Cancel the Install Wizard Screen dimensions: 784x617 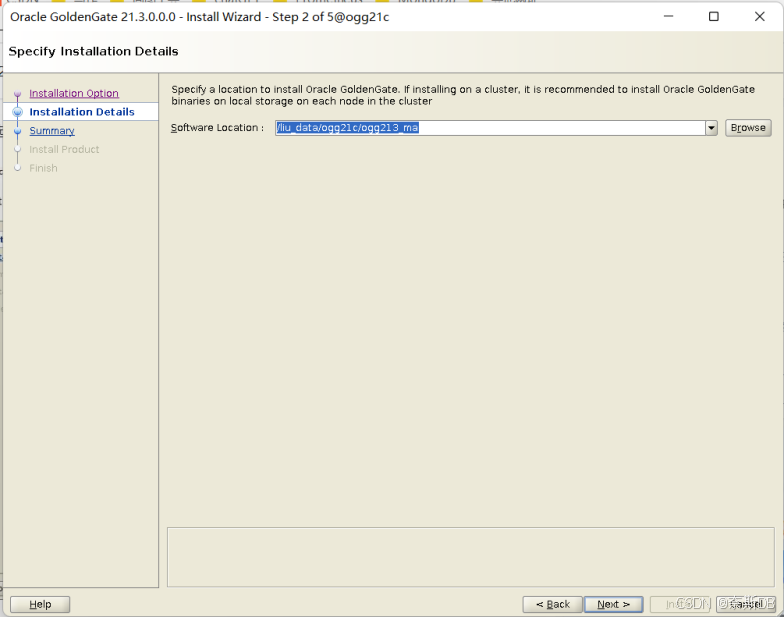tap(746, 604)
